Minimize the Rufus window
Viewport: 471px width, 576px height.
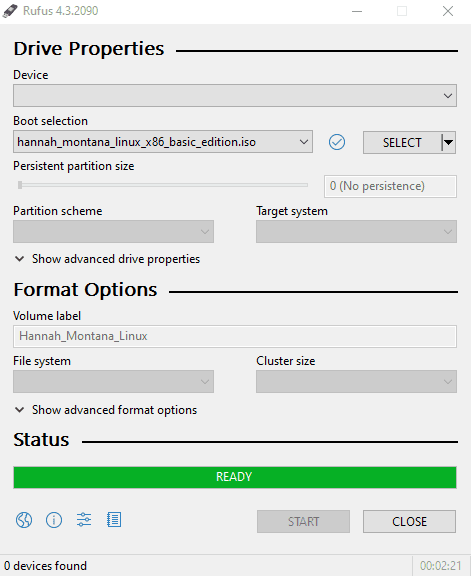(x=357, y=11)
